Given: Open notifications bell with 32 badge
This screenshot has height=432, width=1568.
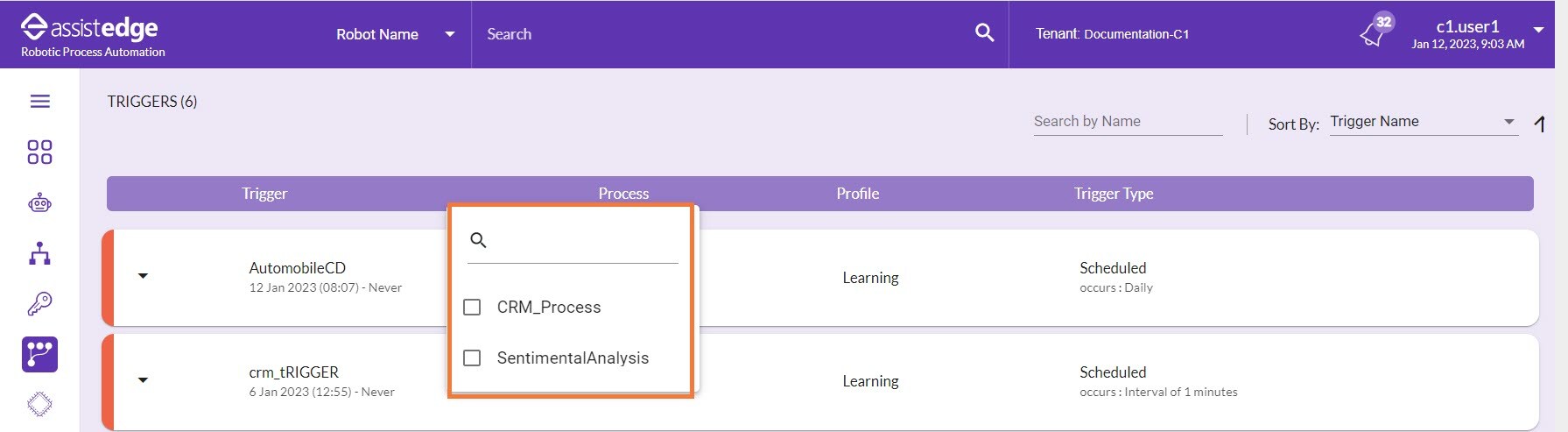Looking at the screenshot, I should 1373,34.
